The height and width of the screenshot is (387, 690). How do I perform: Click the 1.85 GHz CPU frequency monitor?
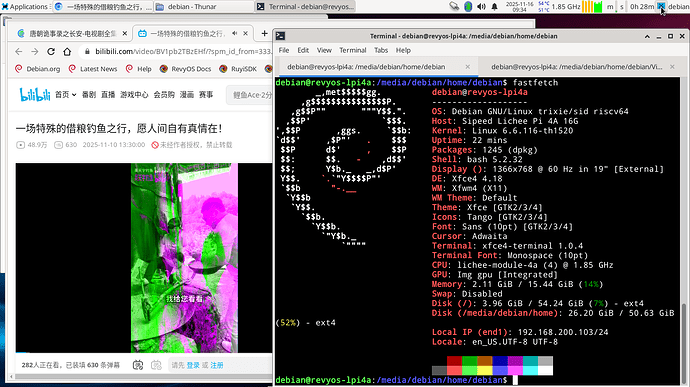(x=565, y=7)
